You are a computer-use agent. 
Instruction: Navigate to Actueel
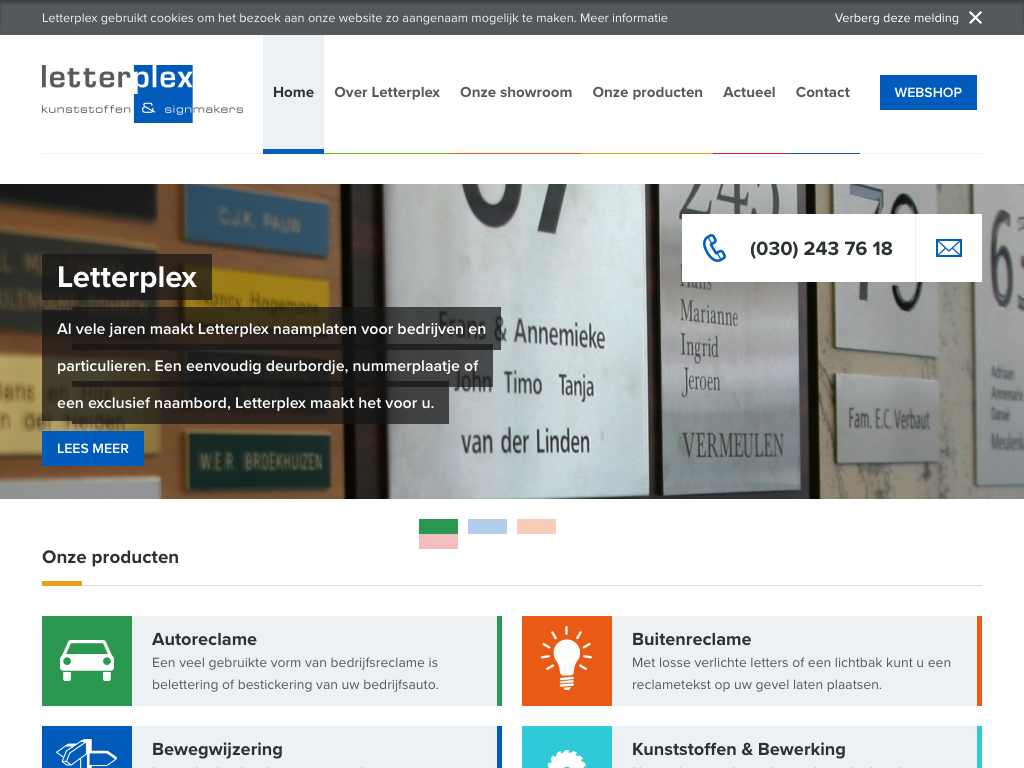pos(749,92)
